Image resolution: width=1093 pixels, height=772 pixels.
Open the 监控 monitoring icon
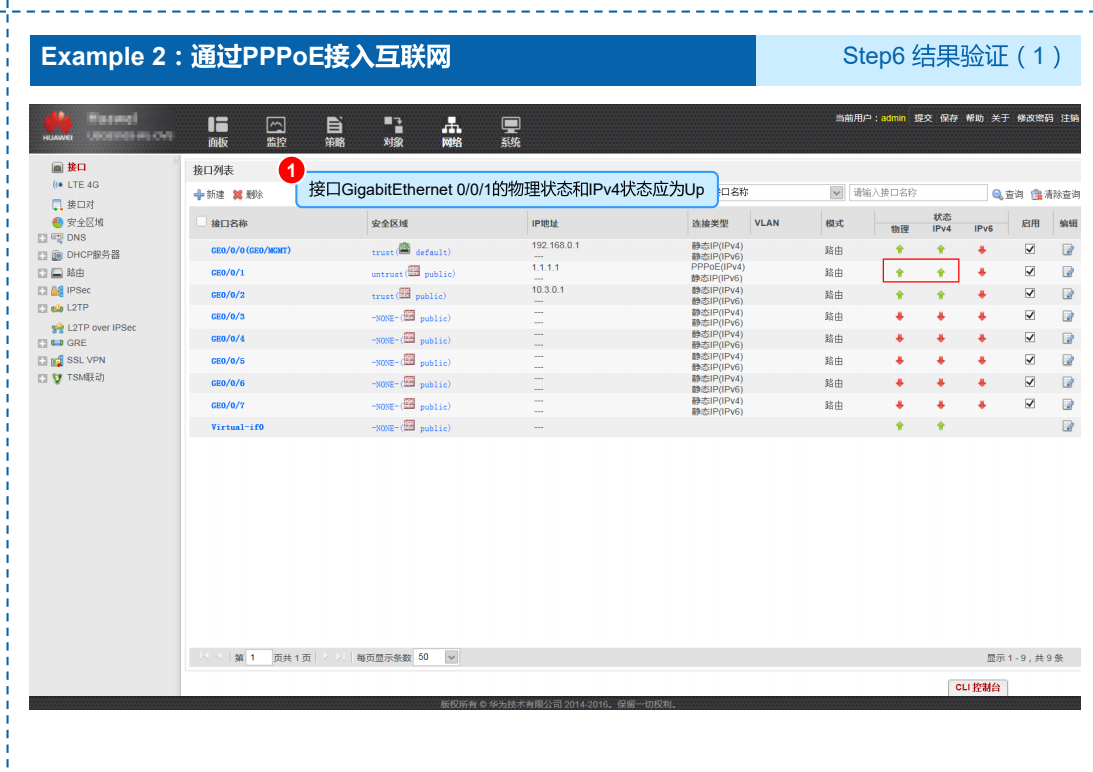(x=276, y=125)
